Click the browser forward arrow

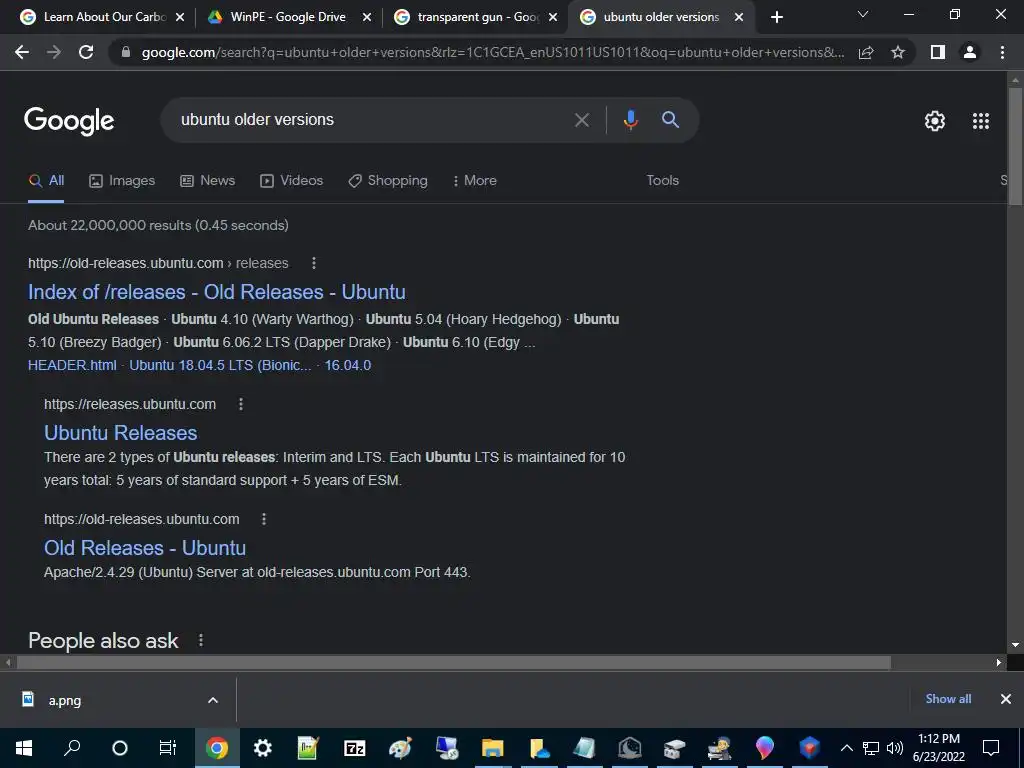click(x=54, y=52)
